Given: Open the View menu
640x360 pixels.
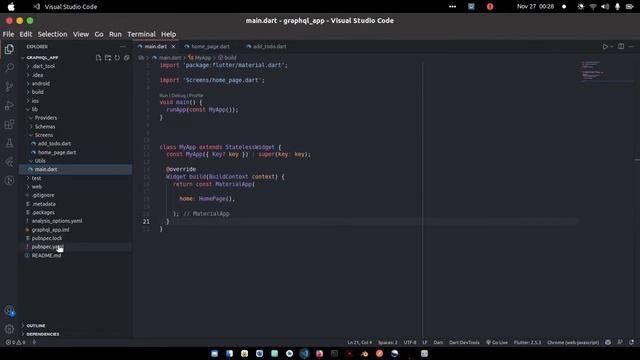Looking at the screenshot, I should [81, 34].
